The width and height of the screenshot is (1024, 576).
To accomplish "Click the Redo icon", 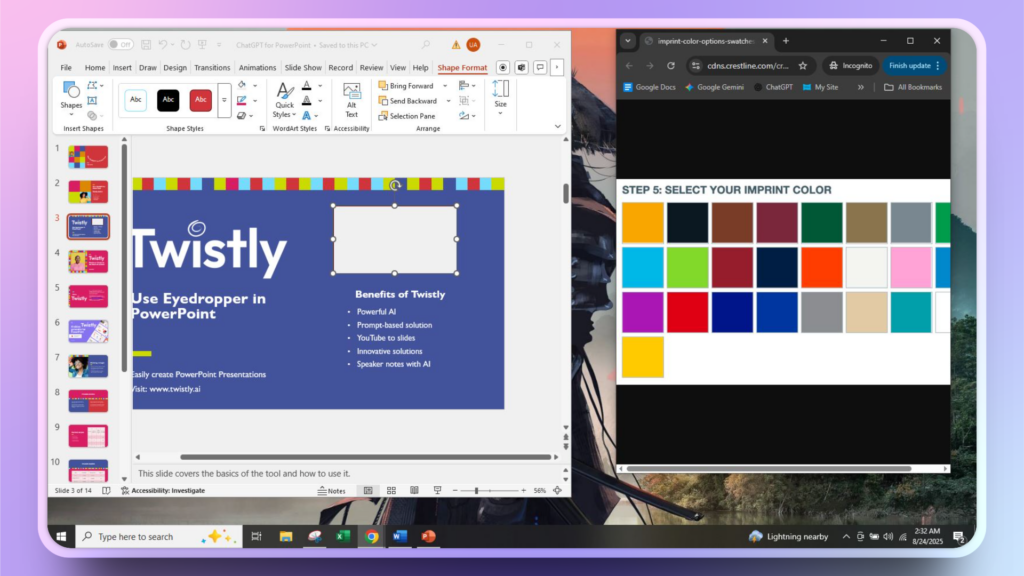I will (x=185, y=45).
